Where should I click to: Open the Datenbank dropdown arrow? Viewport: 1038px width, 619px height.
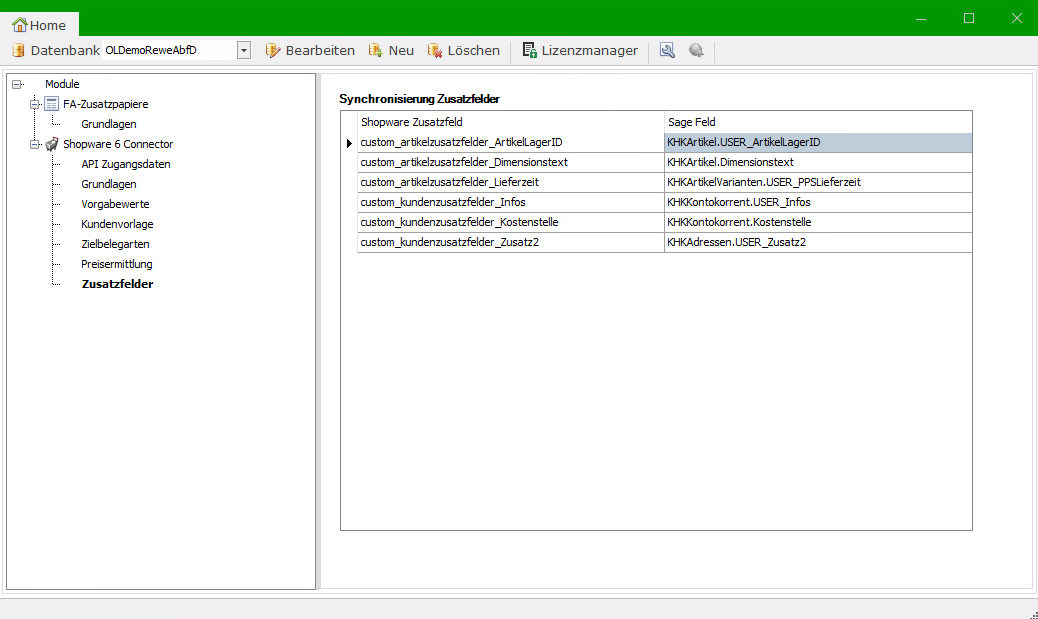244,50
